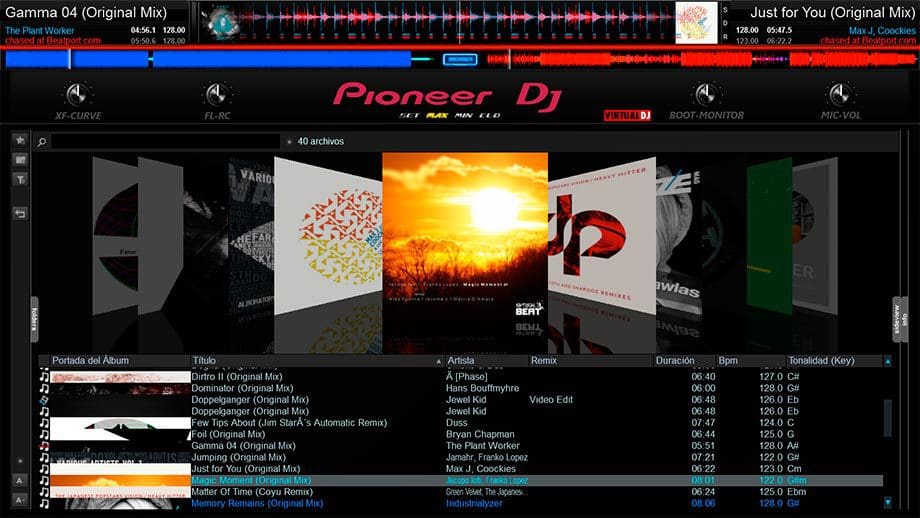Select Memory Remains (Original Mix) track
920x518 pixels.
257,503
